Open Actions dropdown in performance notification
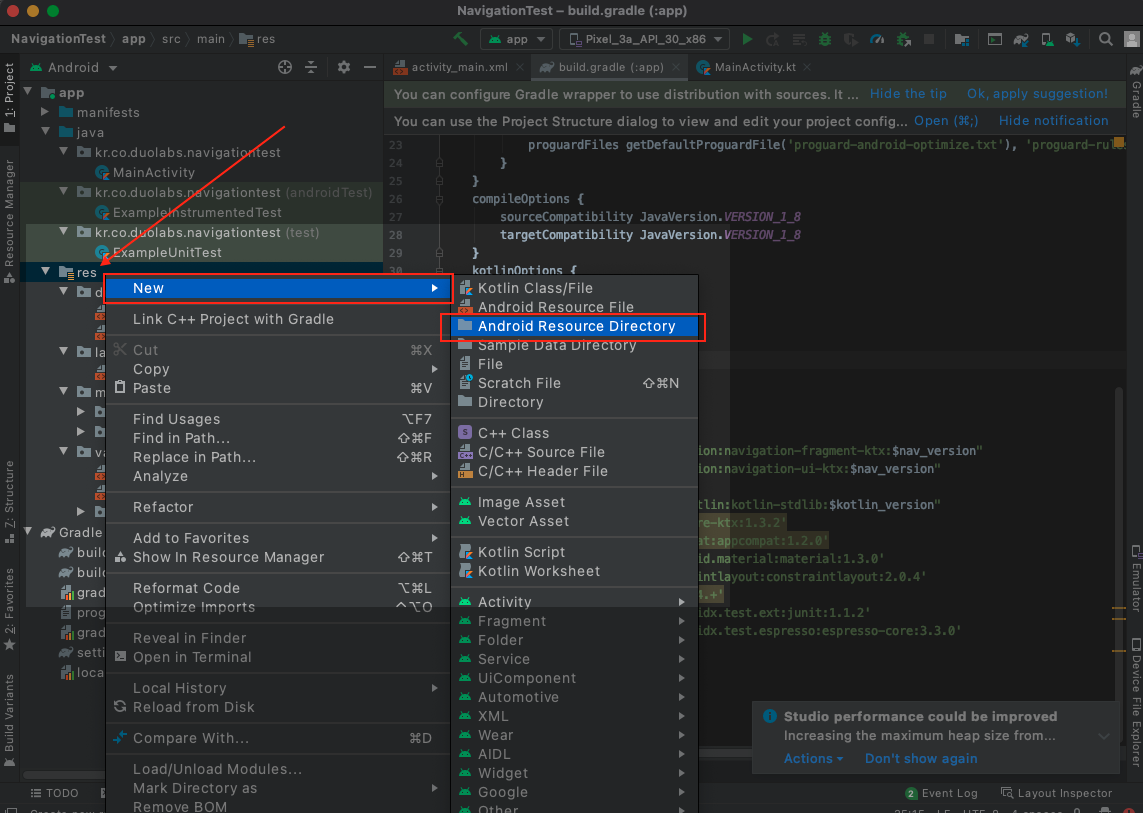The image size is (1143, 813). pos(813,758)
